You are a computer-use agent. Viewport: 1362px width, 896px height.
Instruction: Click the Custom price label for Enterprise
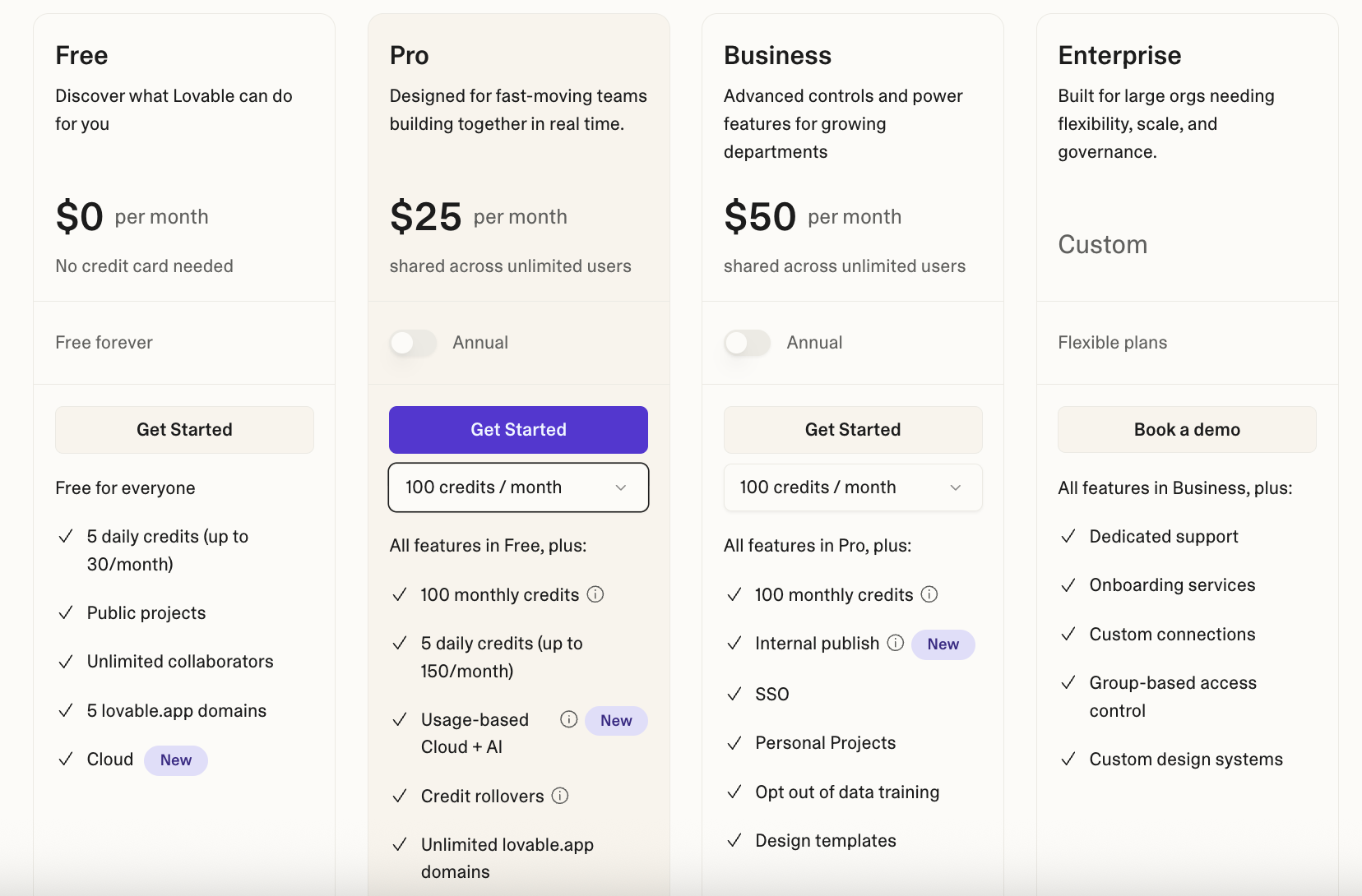(1102, 244)
